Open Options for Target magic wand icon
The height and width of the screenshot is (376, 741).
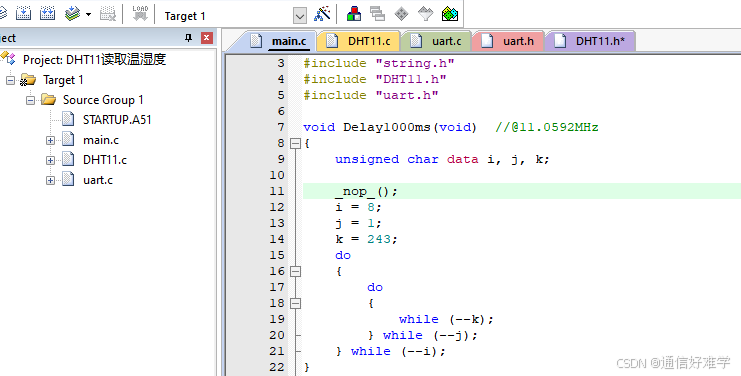322,14
